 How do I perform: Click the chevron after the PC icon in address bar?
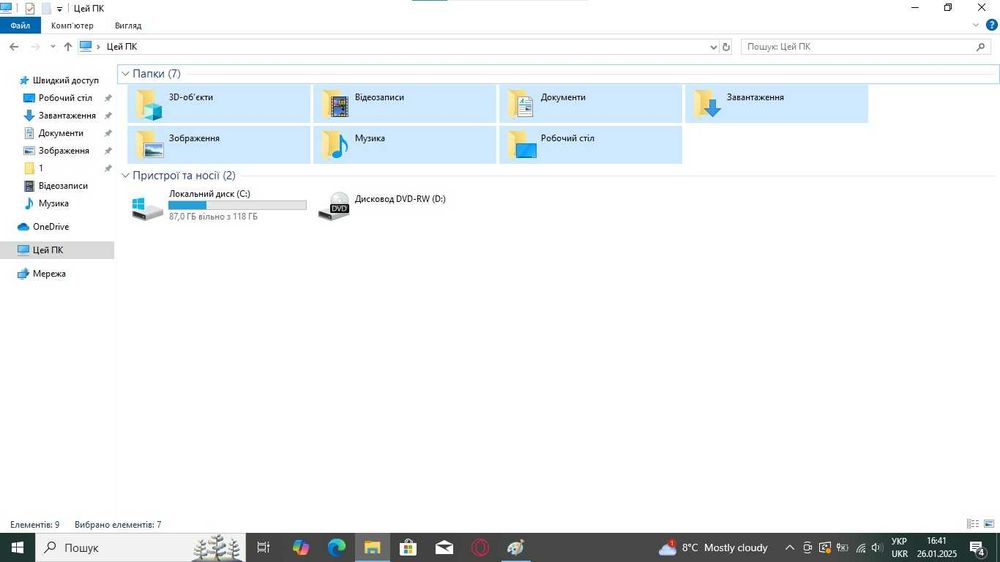98,47
